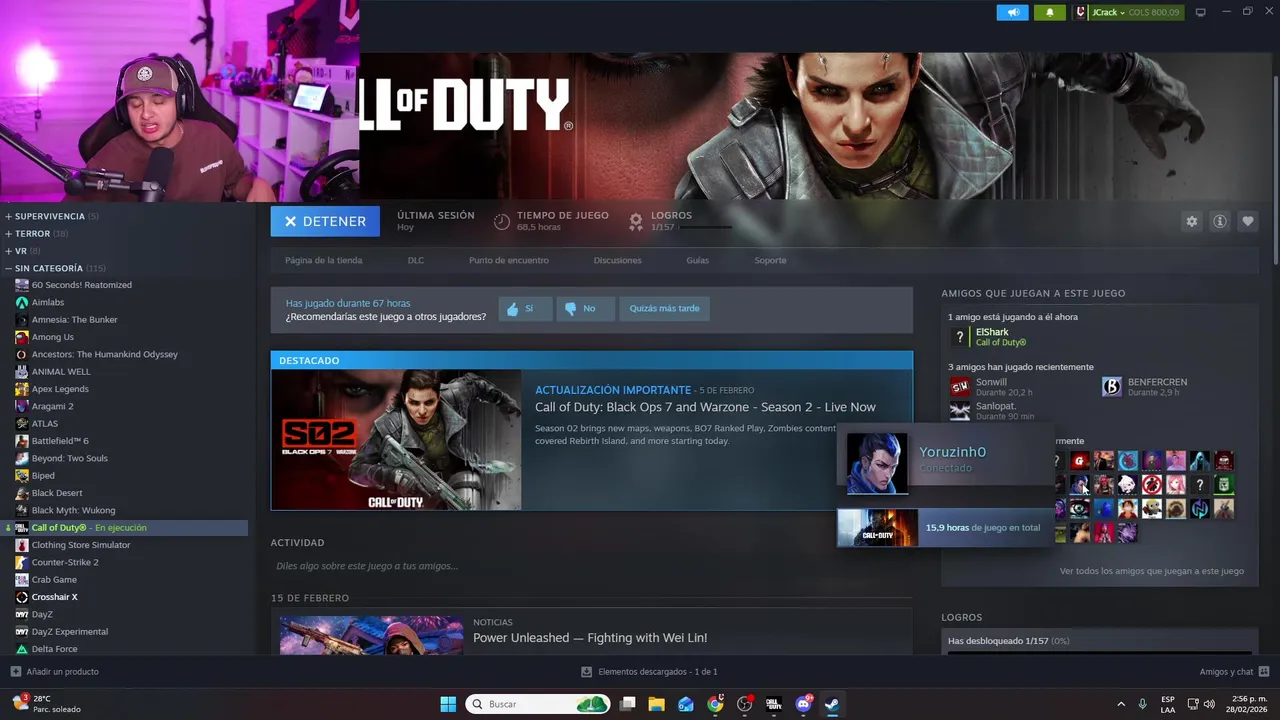Open Power Unleashed Fighting with Wei Lin news
The width and height of the screenshot is (1280, 720).
tap(590, 638)
